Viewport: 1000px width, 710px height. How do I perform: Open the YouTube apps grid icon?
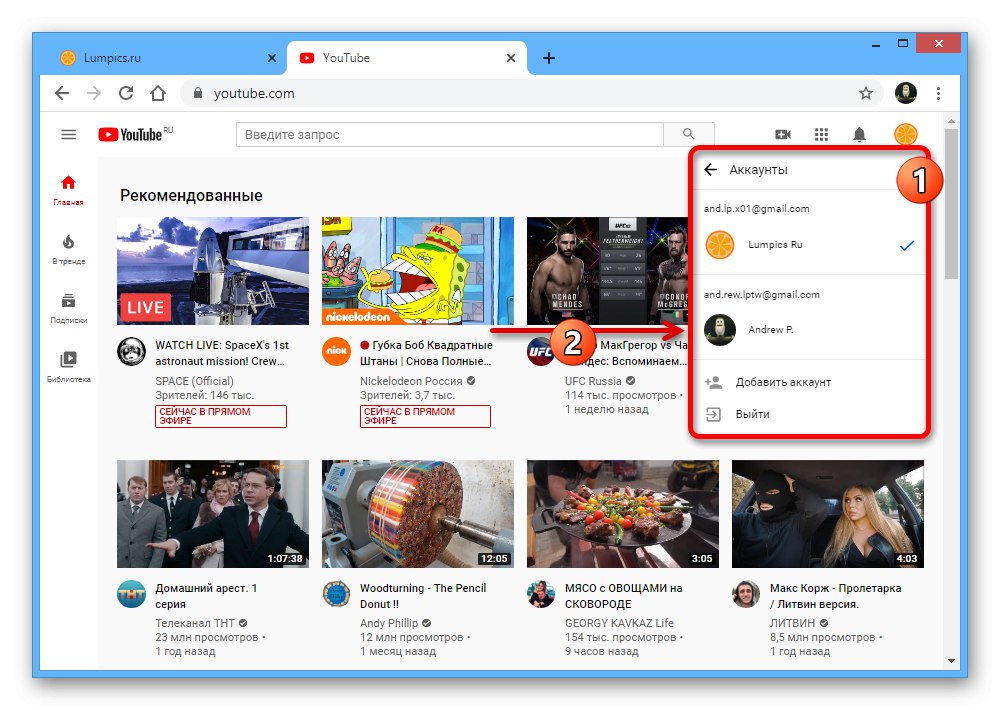click(821, 135)
